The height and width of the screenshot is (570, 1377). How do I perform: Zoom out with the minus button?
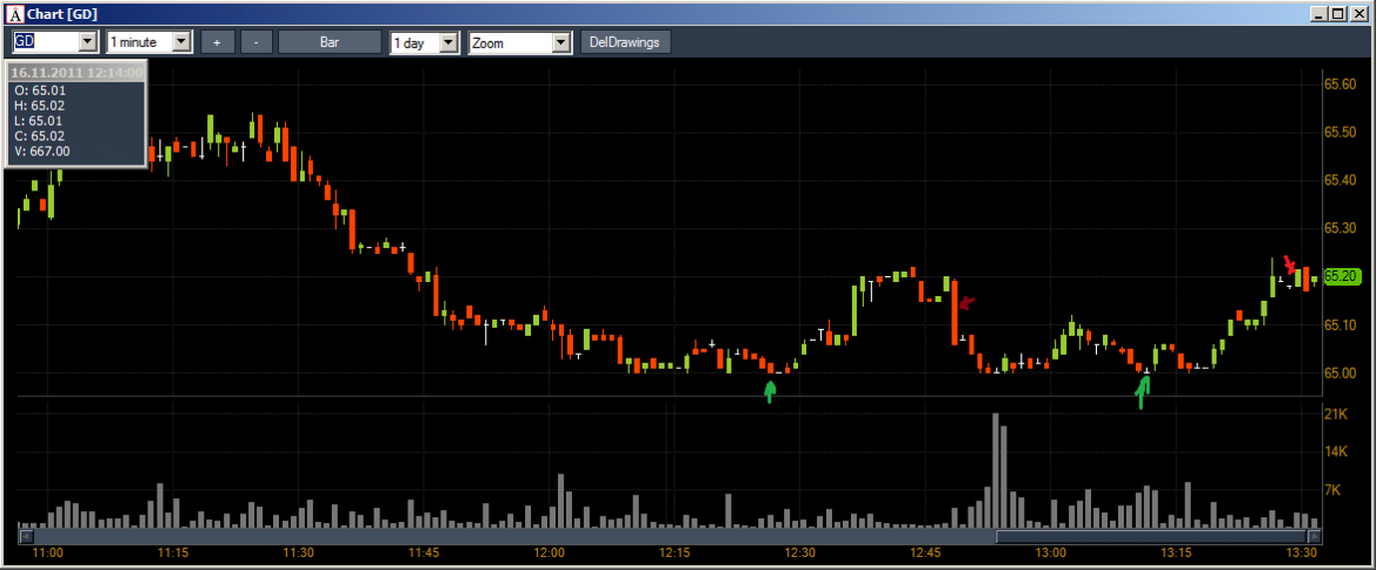(x=256, y=42)
